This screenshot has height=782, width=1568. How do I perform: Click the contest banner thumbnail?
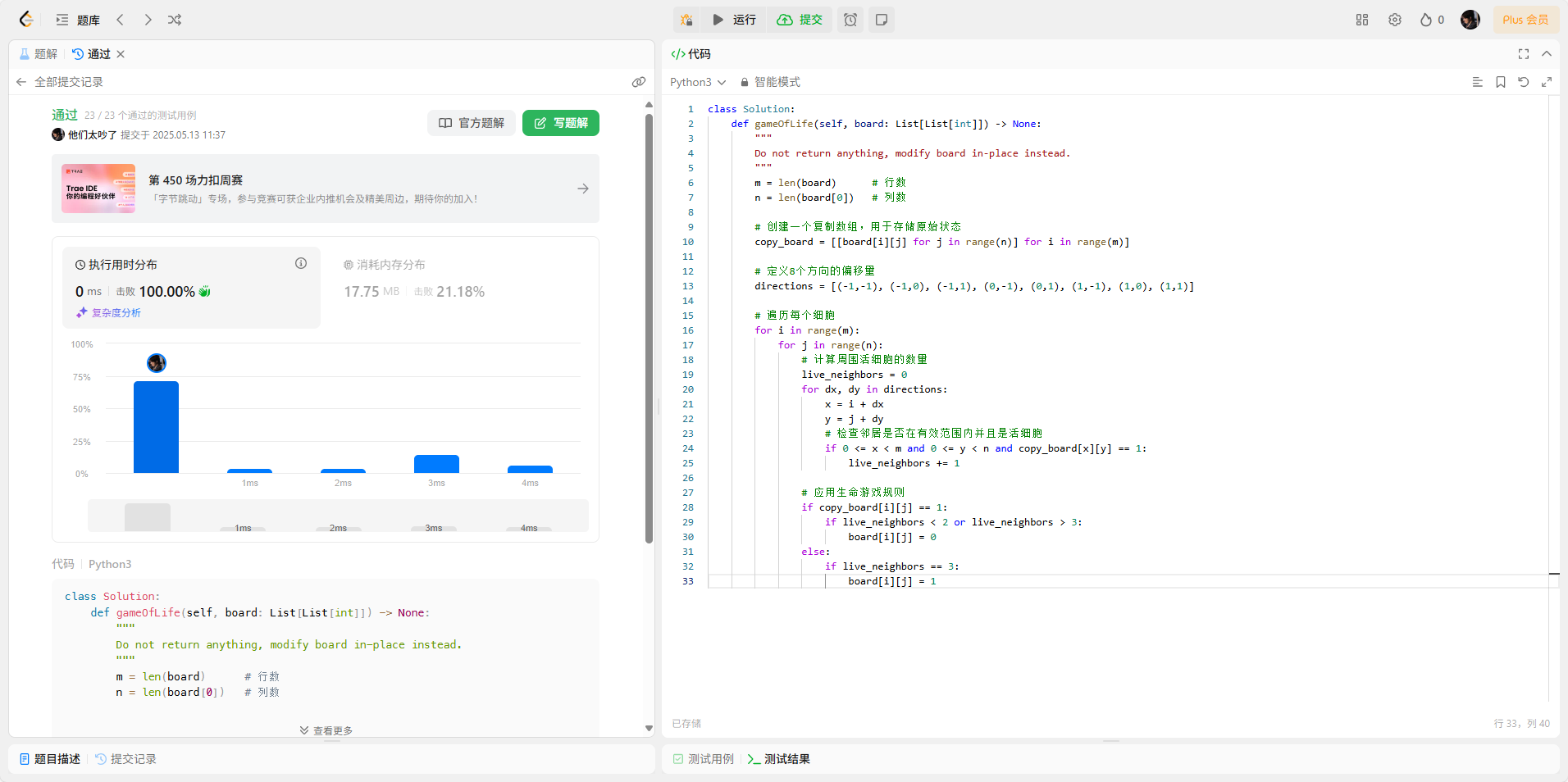coord(98,189)
